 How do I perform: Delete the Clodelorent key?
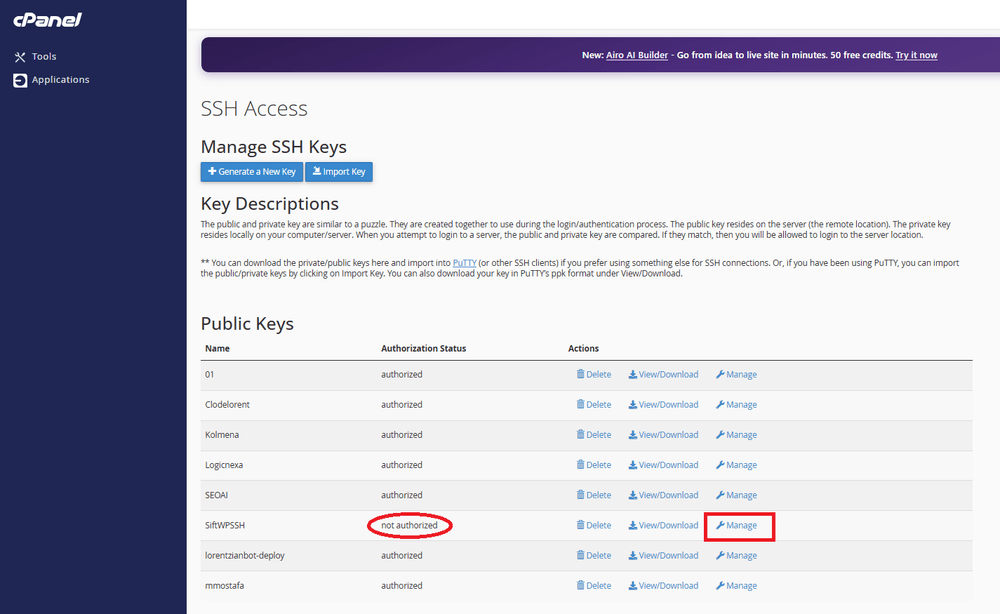[x=594, y=404]
